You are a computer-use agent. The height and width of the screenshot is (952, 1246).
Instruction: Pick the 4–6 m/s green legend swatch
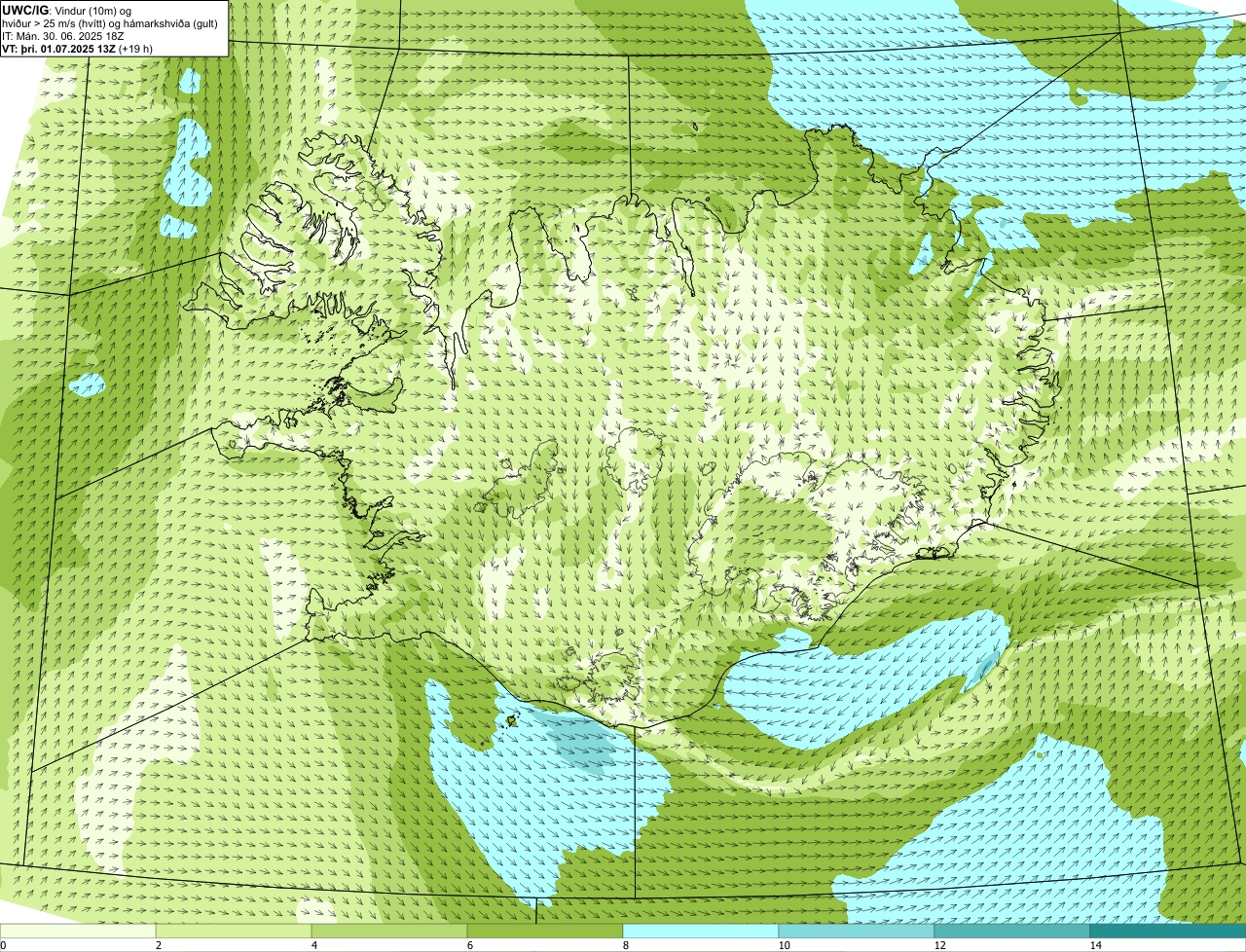[x=389, y=932]
